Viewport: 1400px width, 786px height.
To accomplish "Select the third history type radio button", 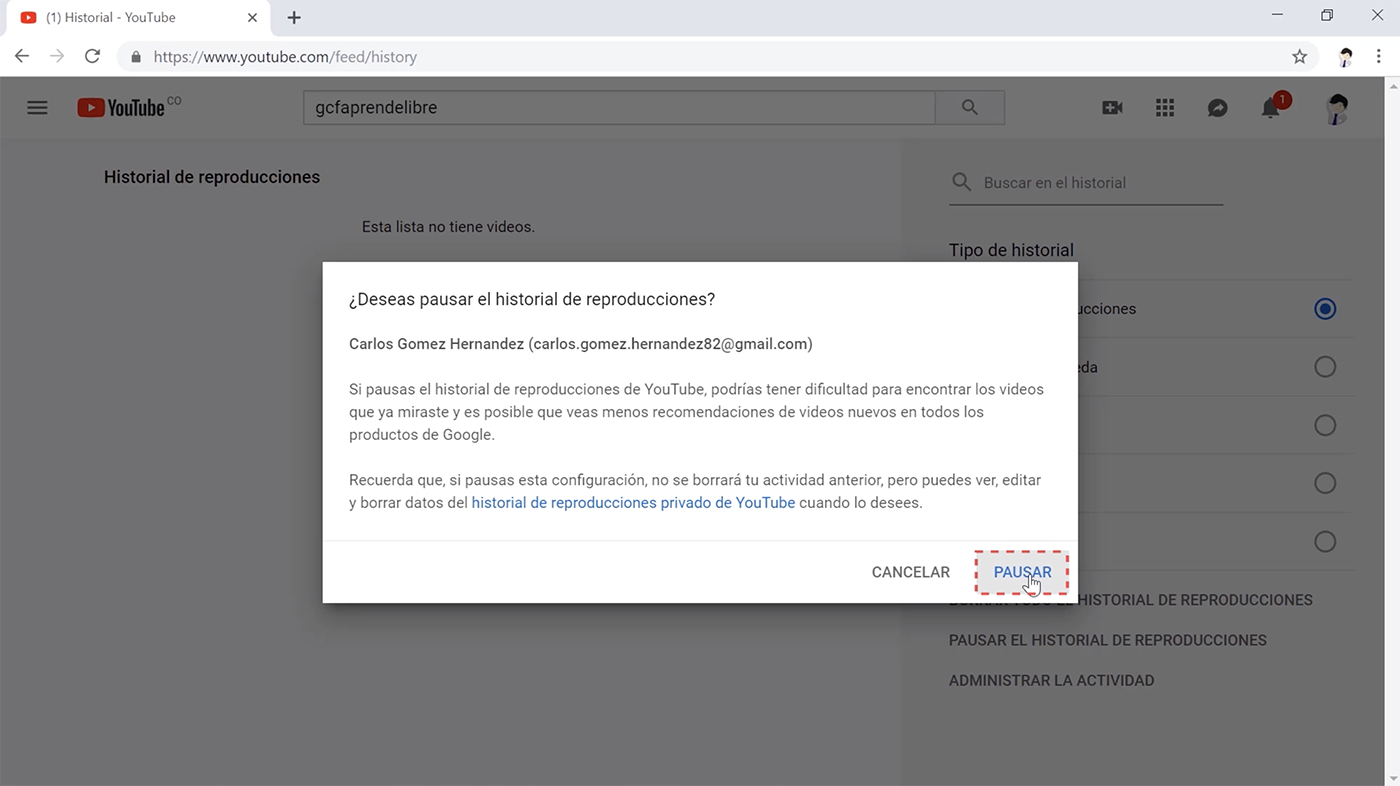I will click(1325, 425).
